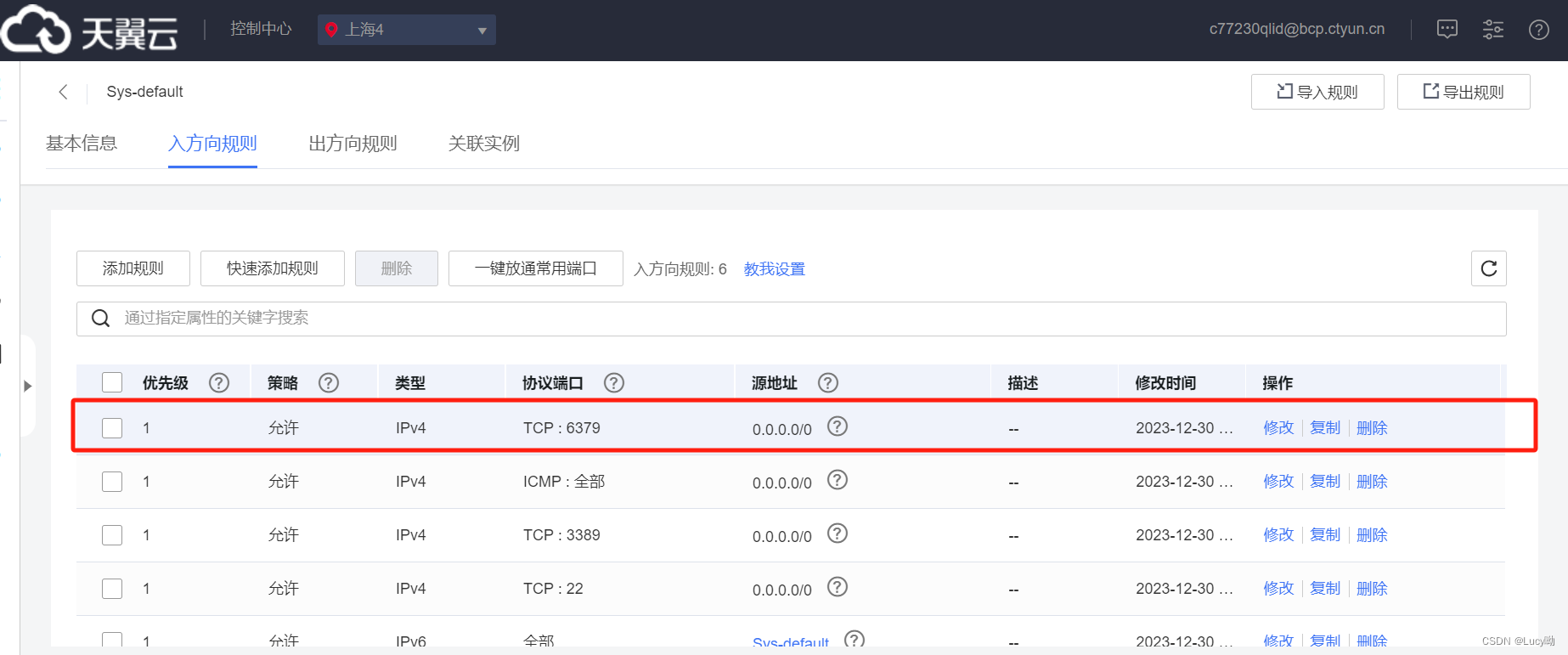The height and width of the screenshot is (655, 1568).
Task: Click the account c77230qlid@bcp.ctyun.cn
Action: (1297, 29)
